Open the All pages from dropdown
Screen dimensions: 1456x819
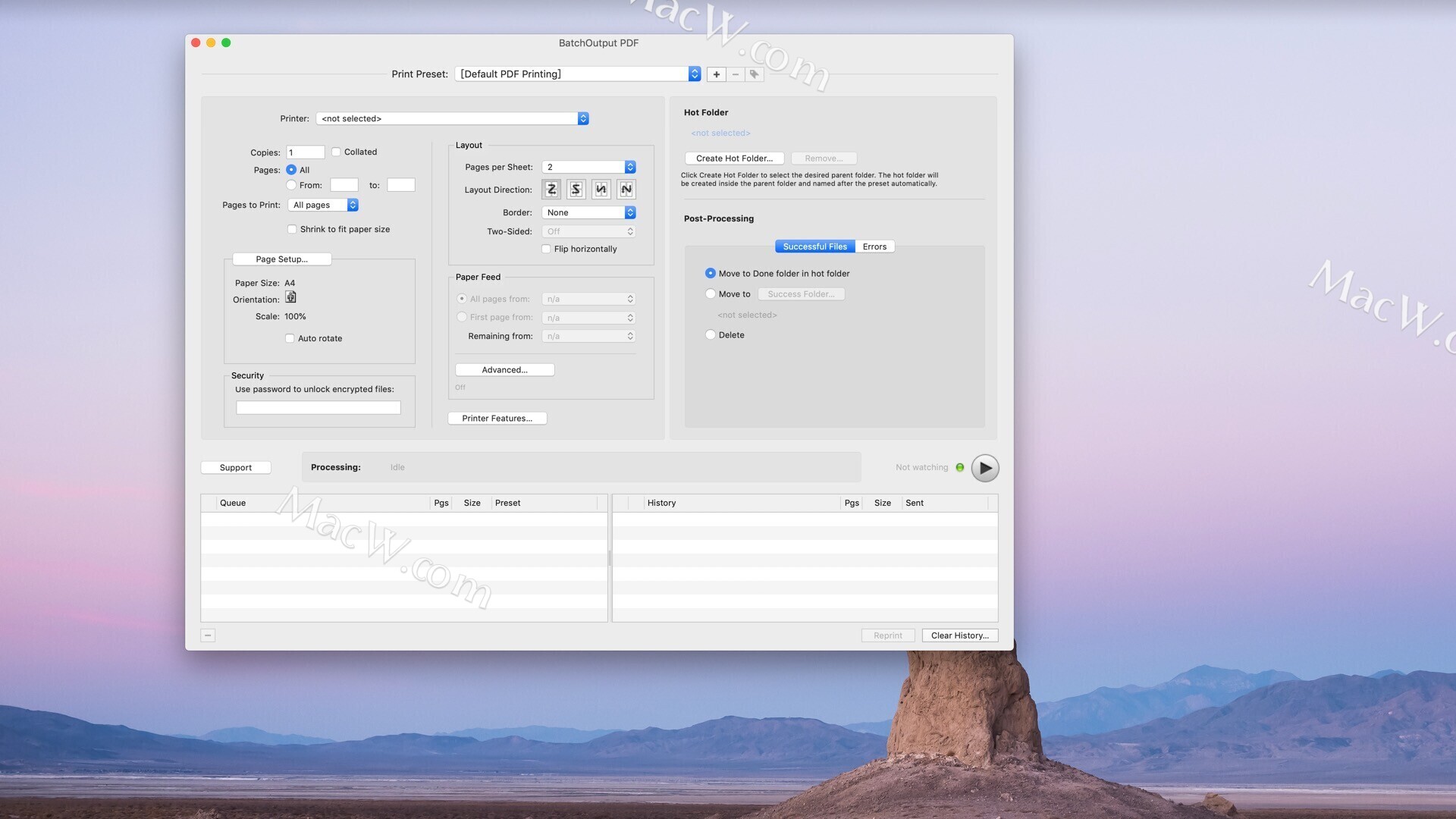[x=588, y=299]
